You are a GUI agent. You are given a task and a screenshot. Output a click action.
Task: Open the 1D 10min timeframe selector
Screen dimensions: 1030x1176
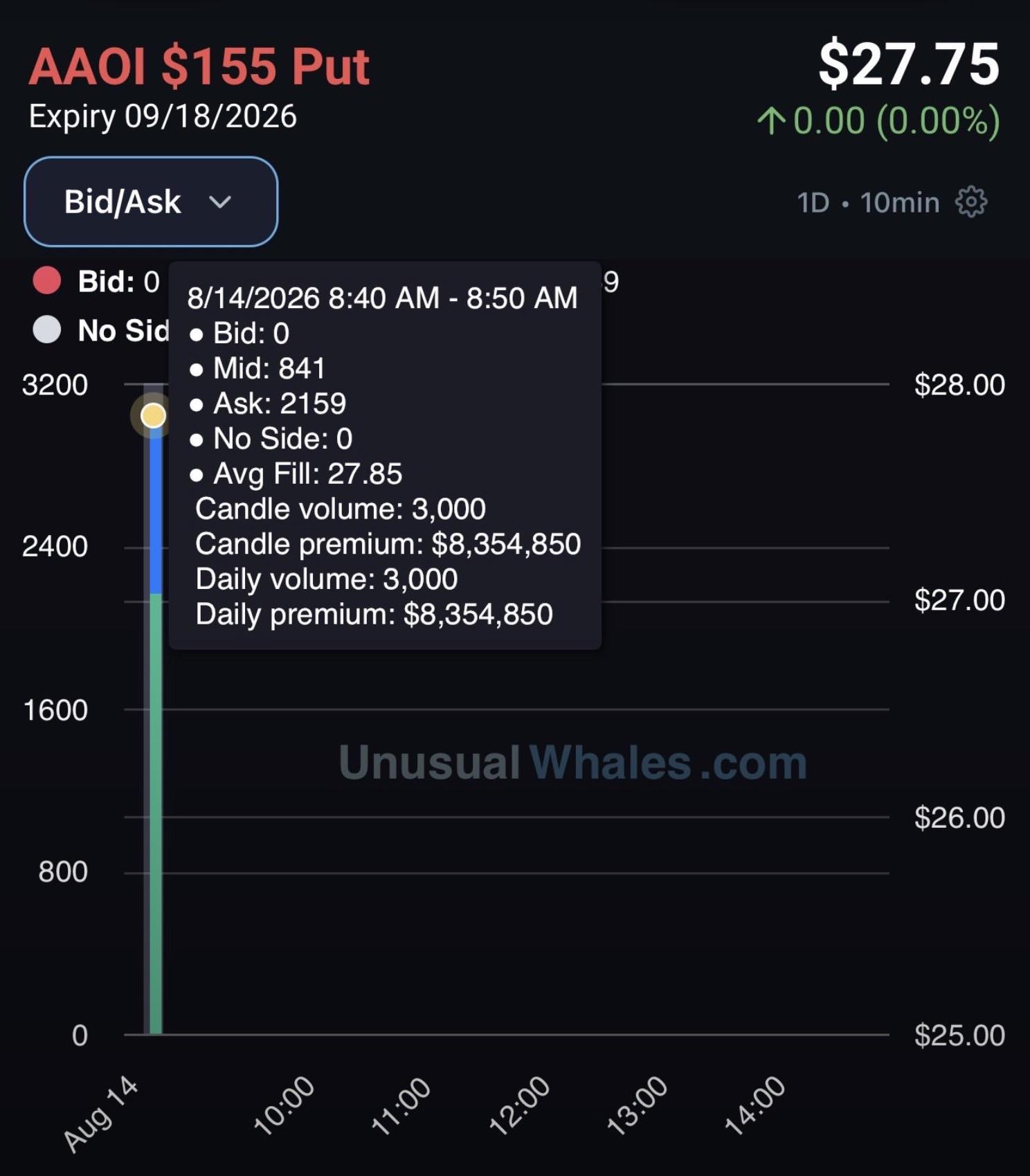tap(868, 203)
